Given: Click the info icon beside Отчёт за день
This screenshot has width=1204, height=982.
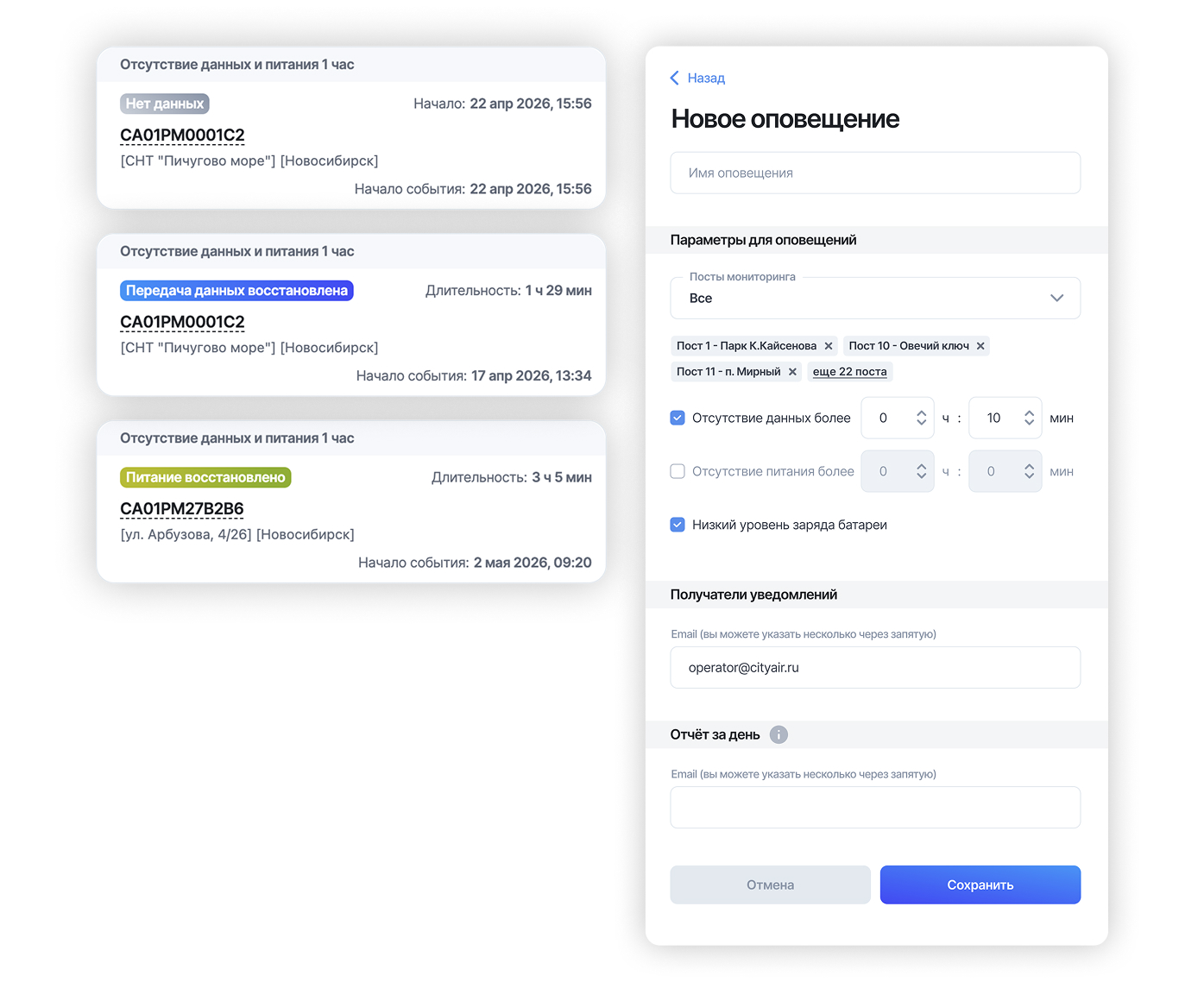Looking at the screenshot, I should (779, 735).
